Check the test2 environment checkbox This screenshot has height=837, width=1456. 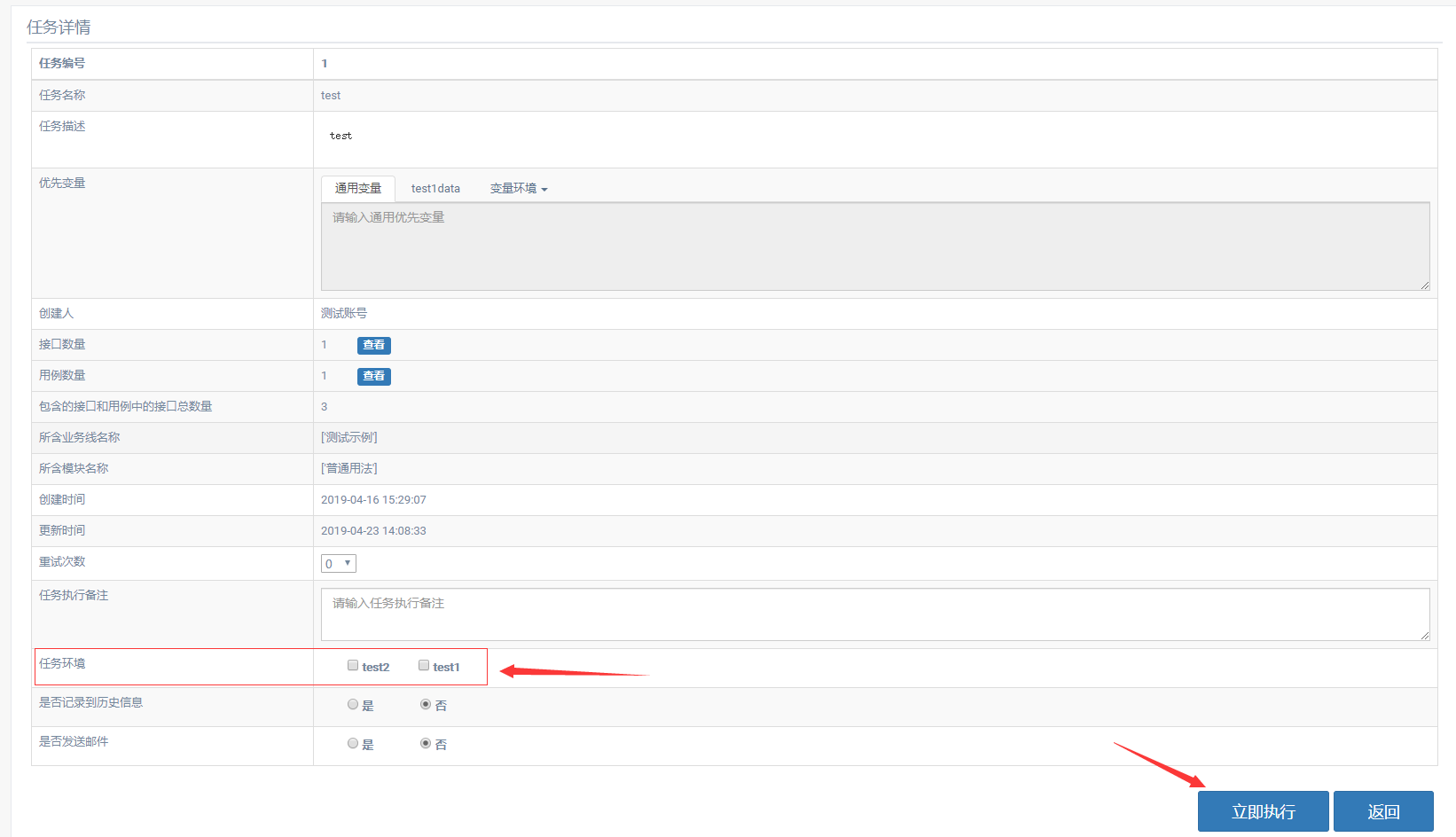tap(353, 666)
